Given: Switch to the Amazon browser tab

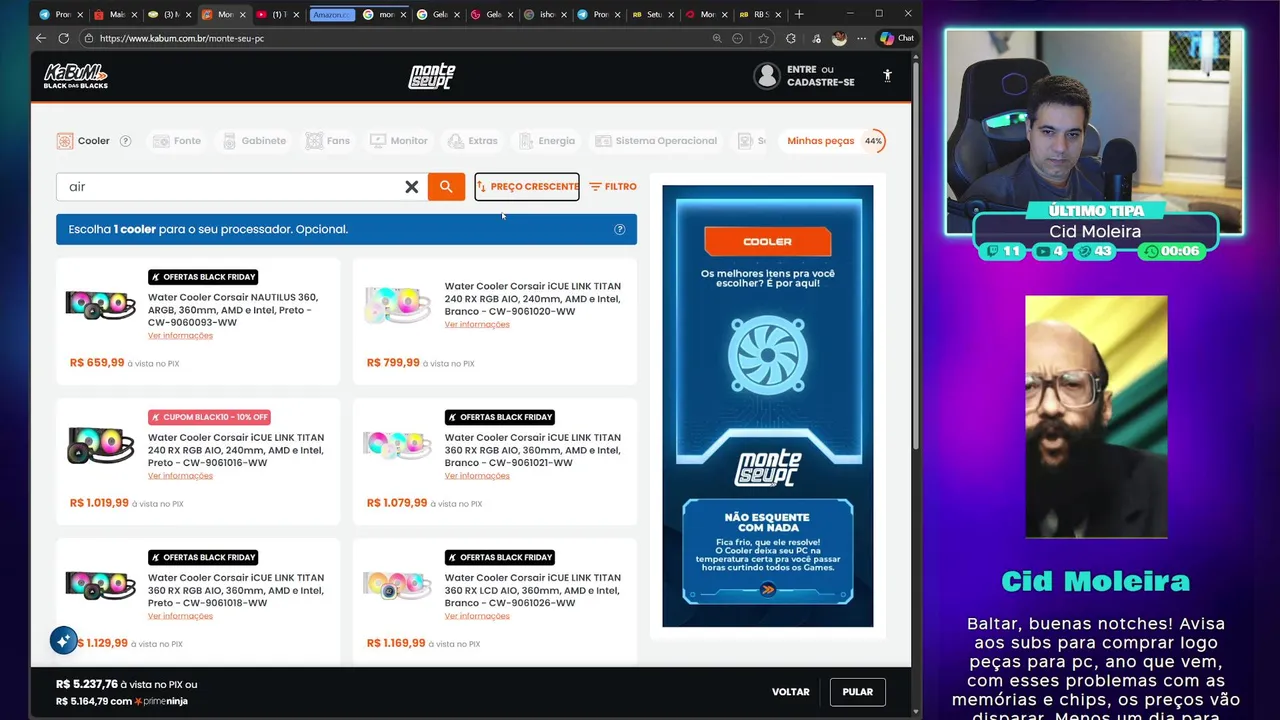Looking at the screenshot, I should [x=333, y=14].
